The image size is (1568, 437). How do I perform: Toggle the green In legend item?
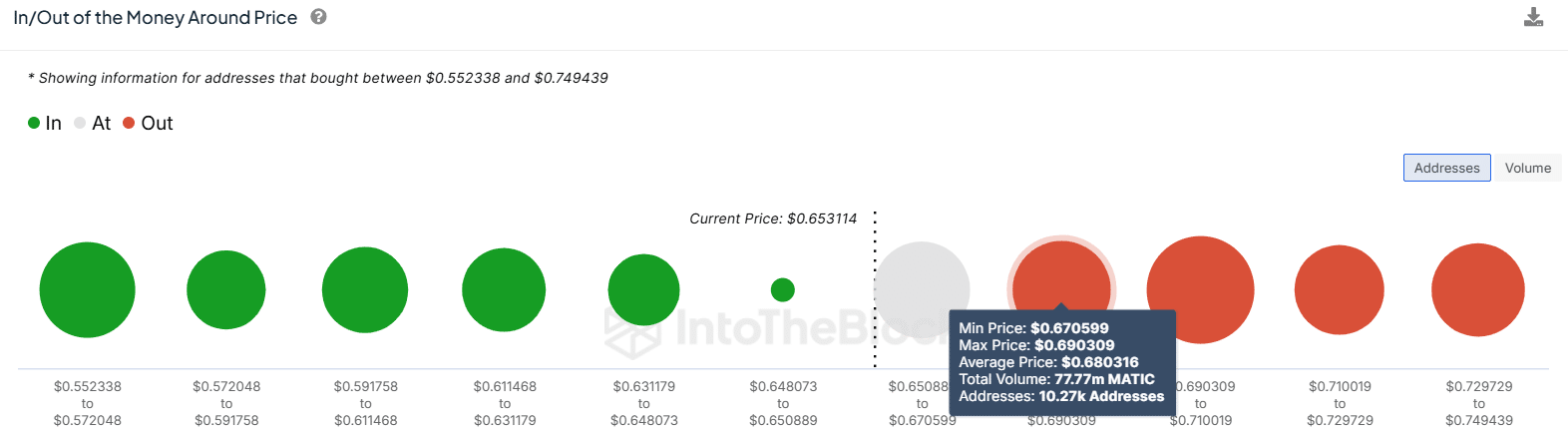tap(45, 123)
